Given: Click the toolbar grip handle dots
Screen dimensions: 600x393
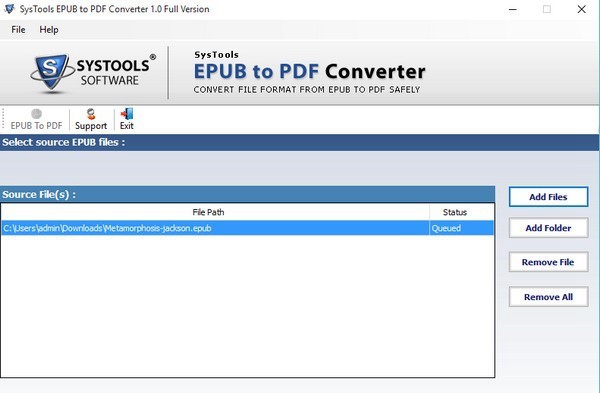Looking at the screenshot, I should (x=3, y=119).
